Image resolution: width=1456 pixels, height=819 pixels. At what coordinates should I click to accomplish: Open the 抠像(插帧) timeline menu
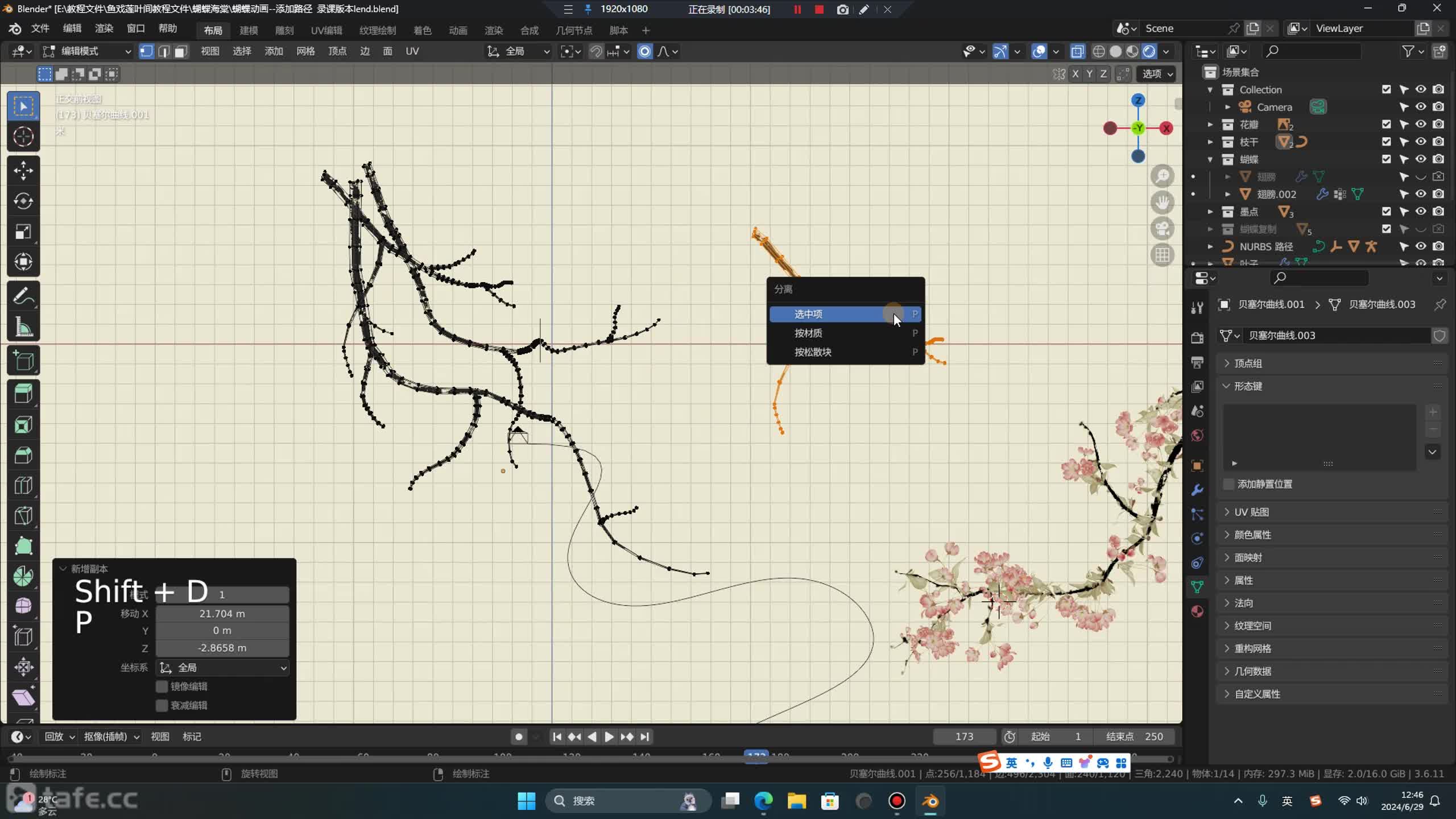coord(111,737)
